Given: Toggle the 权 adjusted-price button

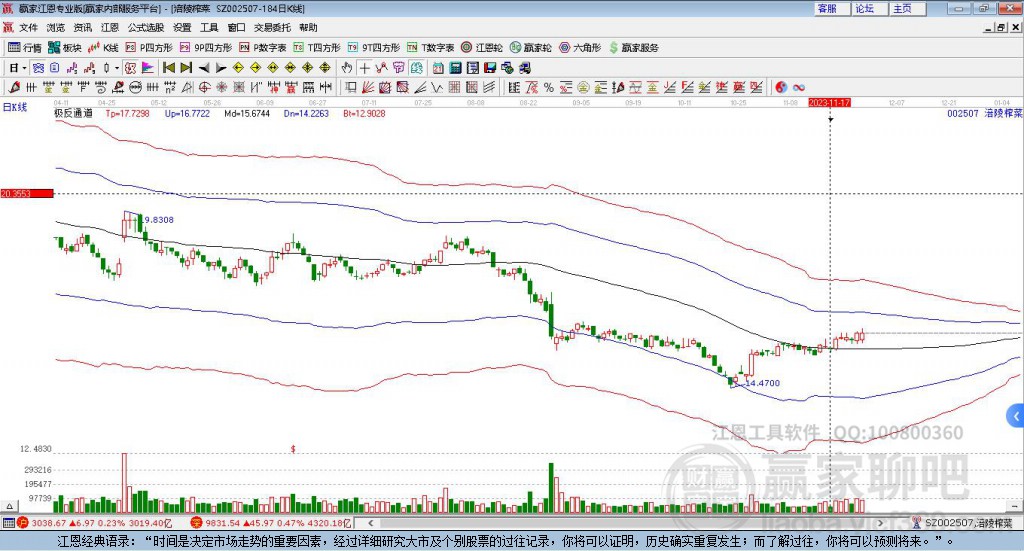Looking at the screenshot, I should [x=131, y=68].
